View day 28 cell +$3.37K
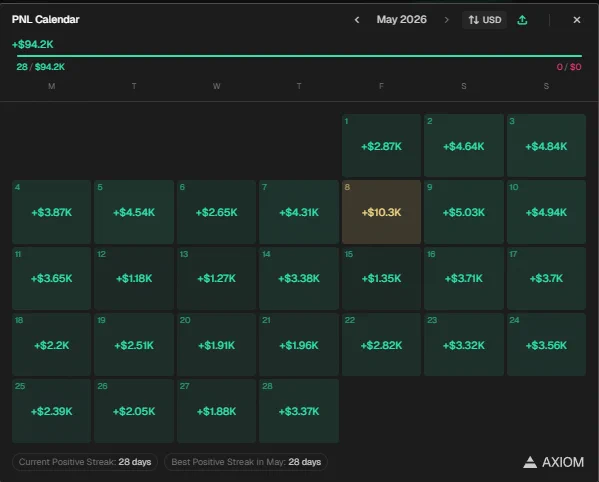This screenshot has height=482, width=599. coord(299,411)
